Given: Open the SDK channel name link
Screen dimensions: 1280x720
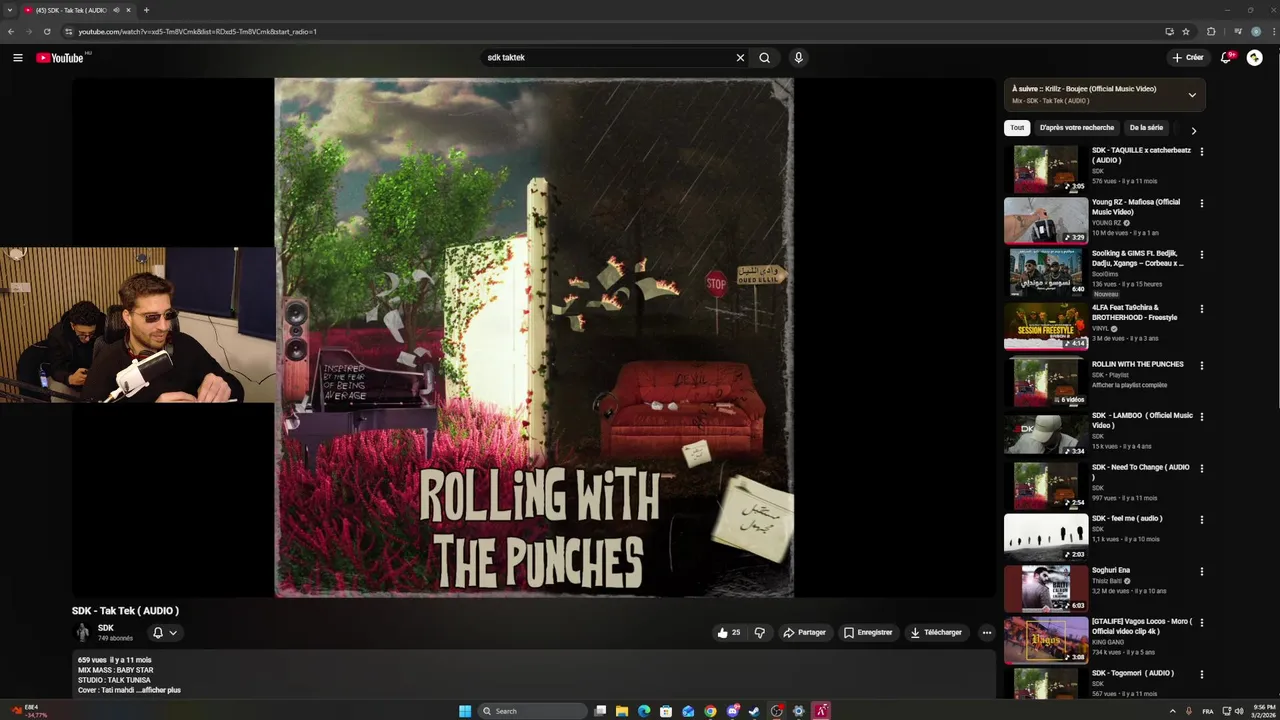Looking at the screenshot, I should point(105,628).
